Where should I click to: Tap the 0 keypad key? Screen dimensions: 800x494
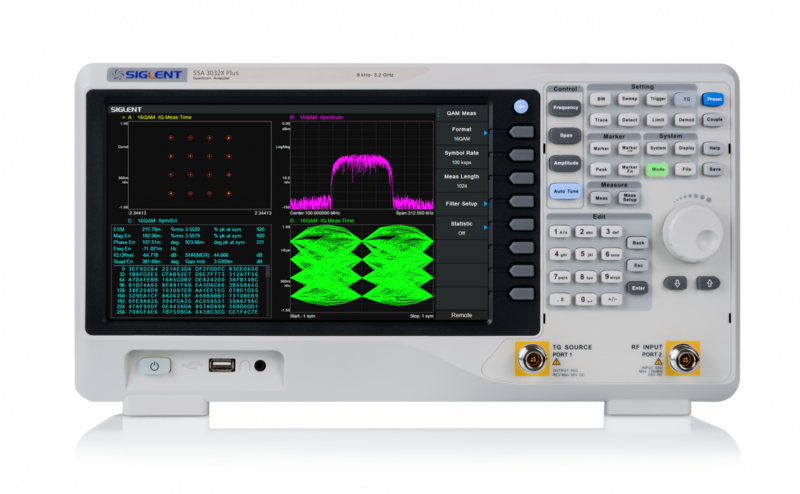coord(585,300)
